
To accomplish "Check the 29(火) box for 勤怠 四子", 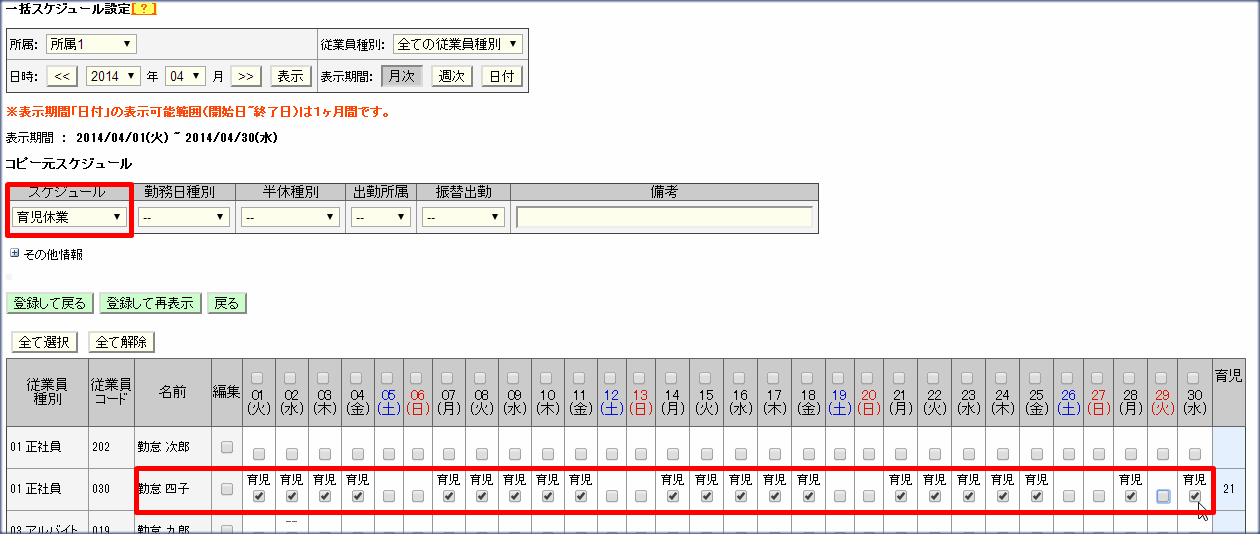I will click(1163, 496).
